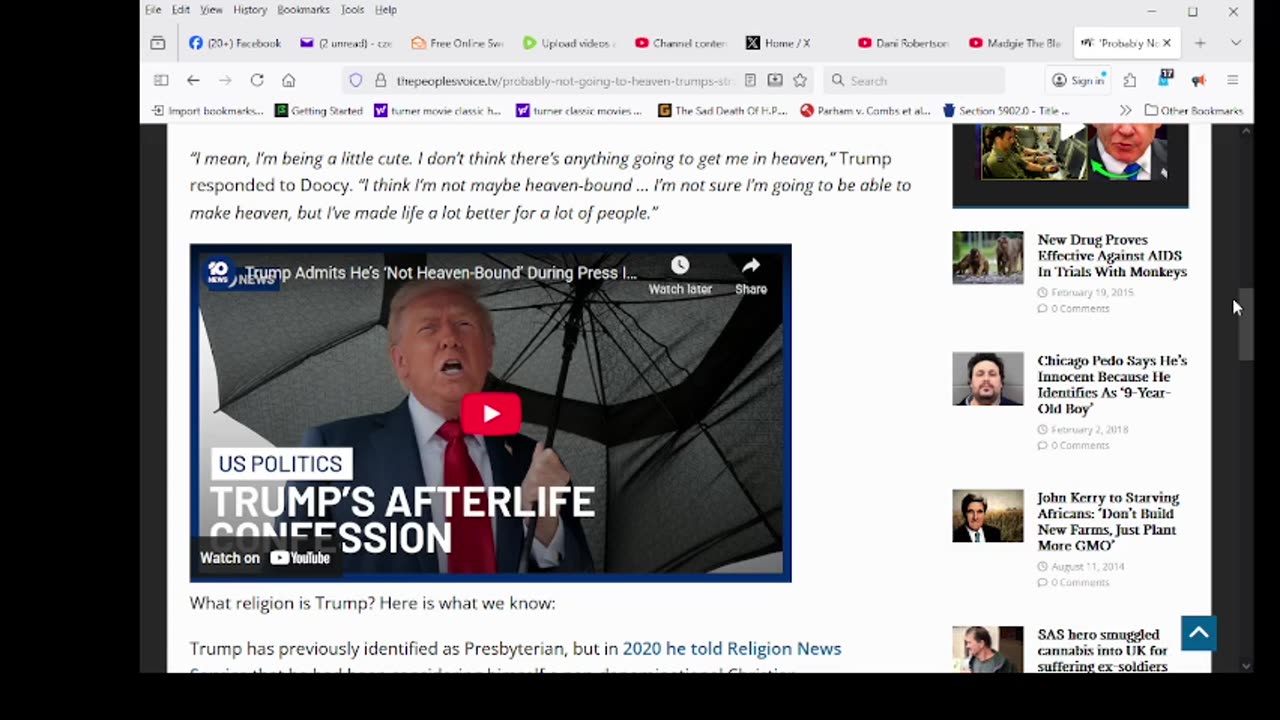Click the John Kerry article thumbnail
This screenshot has height=720, width=1280.
pos(988,516)
